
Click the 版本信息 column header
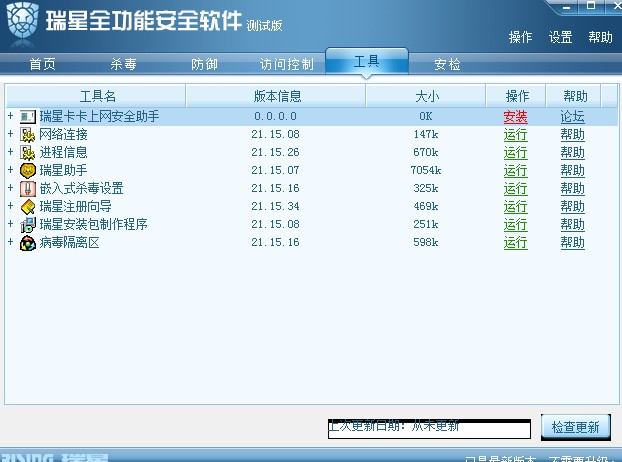[x=276, y=96]
